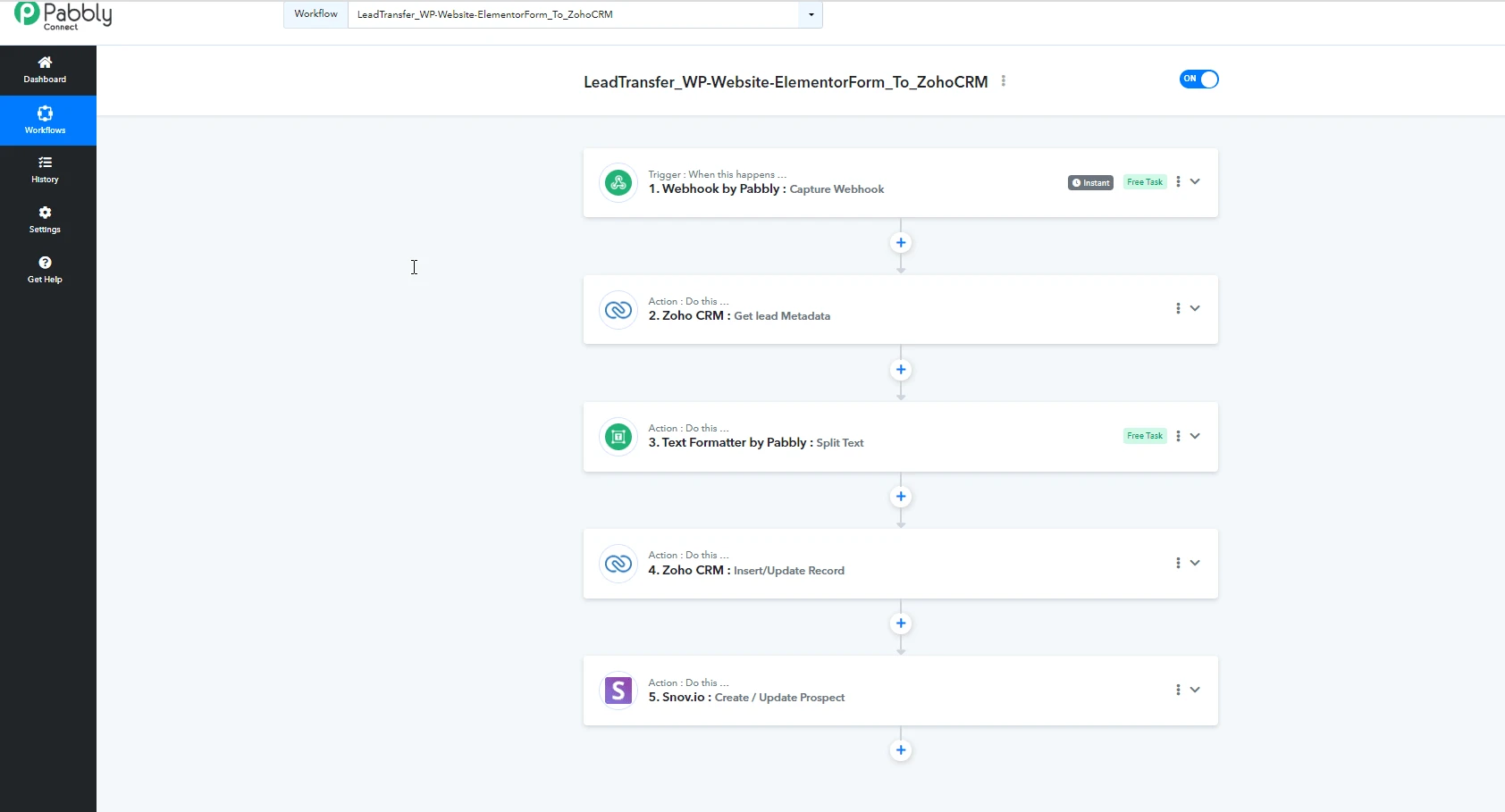Open the Dashboard sidebar item
1505x812 pixels.
[45, 70]
